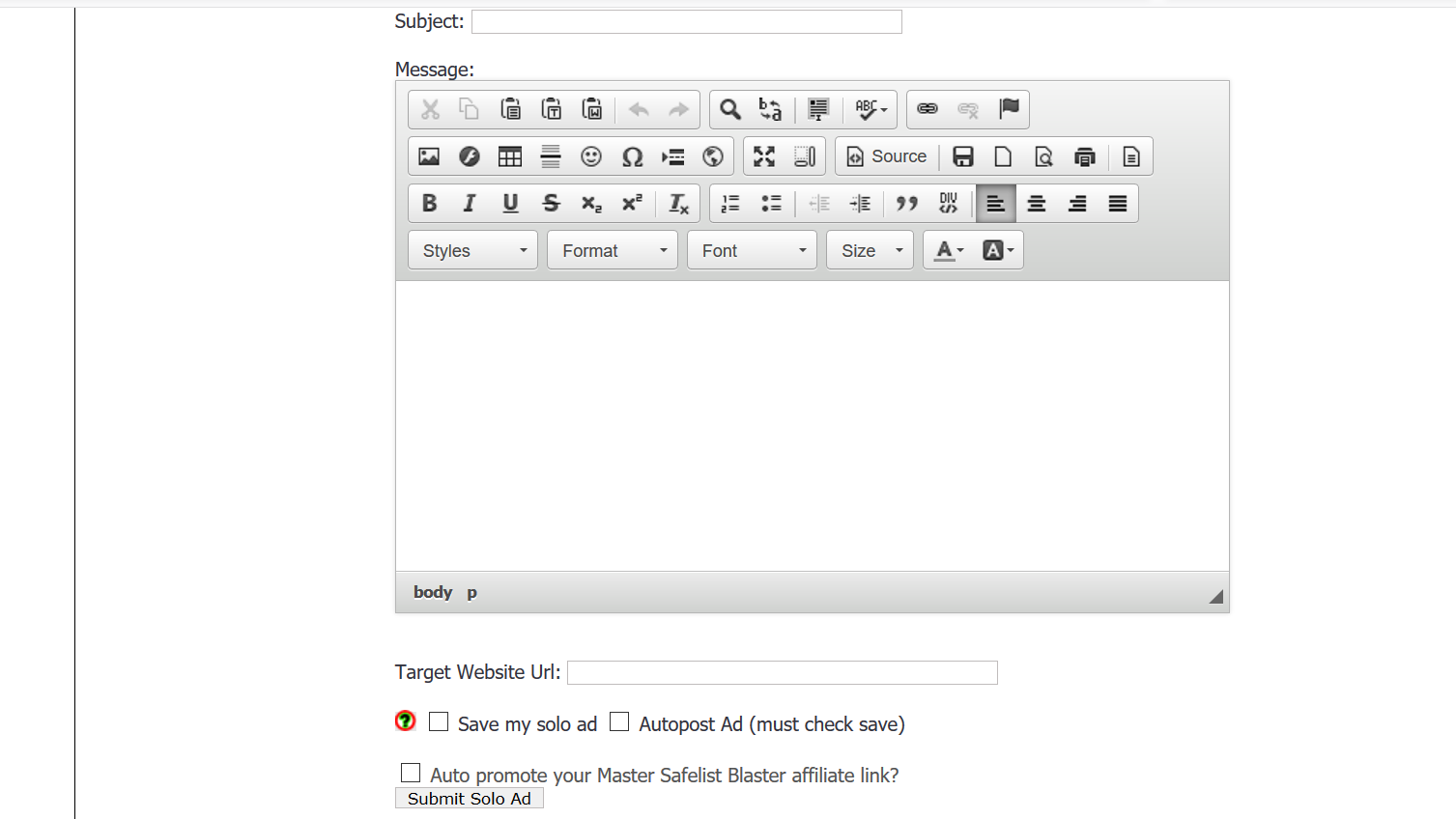Click the Bold formatting icon
Image resolution: width=1456 pixels, height=819 pixels.
coord(430,204)
